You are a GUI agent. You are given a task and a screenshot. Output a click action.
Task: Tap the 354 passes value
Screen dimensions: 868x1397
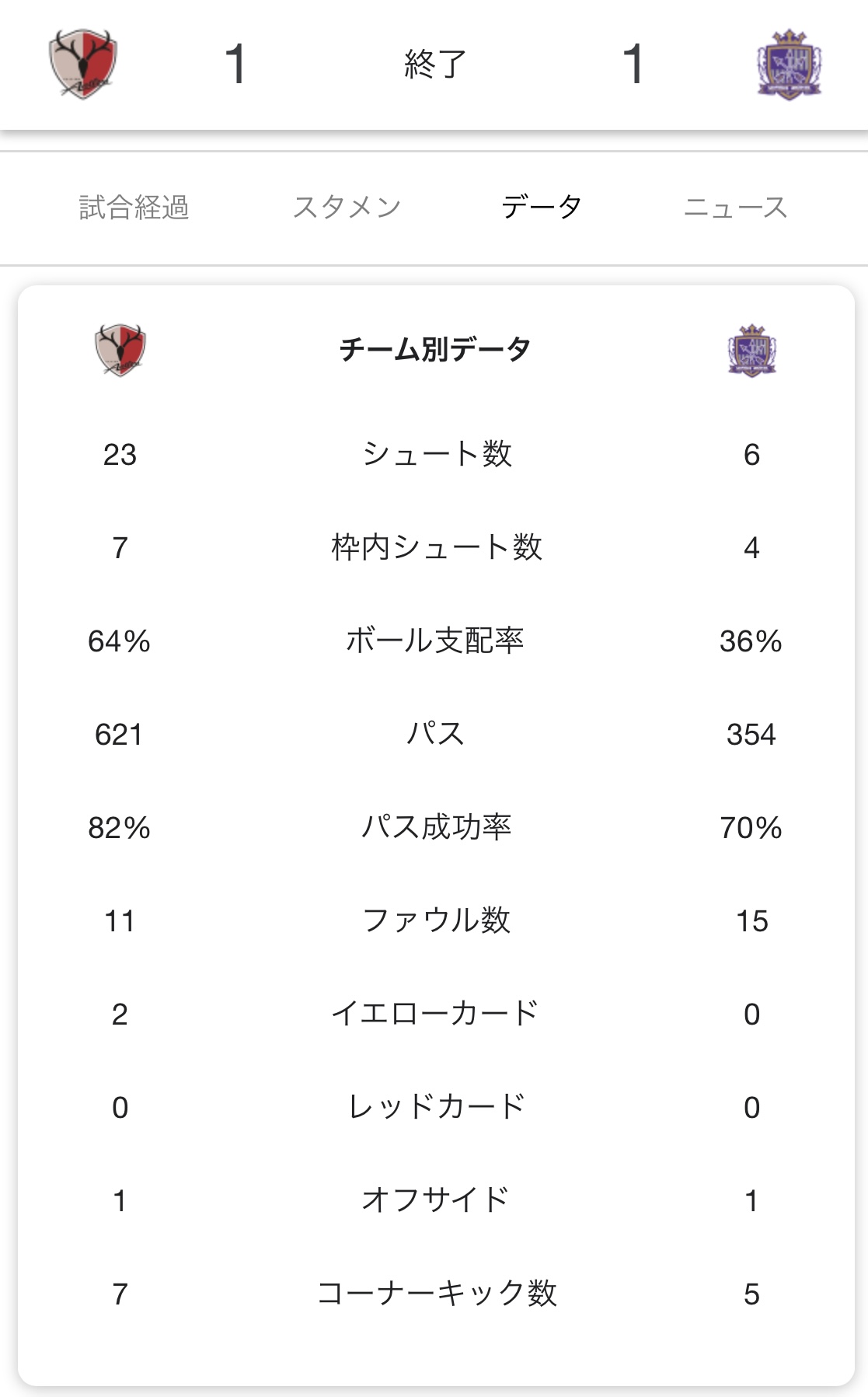pyautogui.click(x=751, y=735)
